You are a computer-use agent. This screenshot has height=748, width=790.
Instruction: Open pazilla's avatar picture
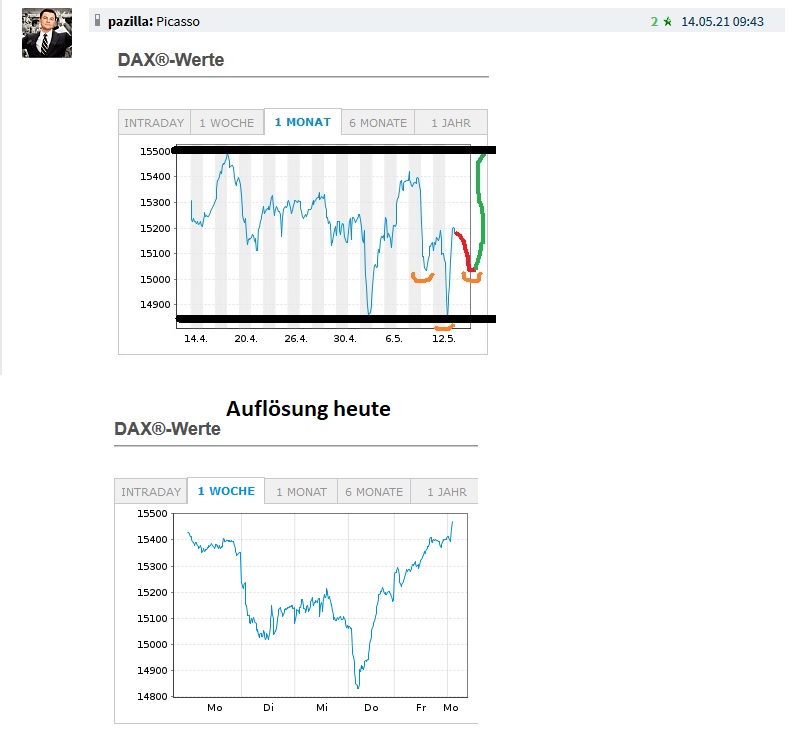point(47,33)
